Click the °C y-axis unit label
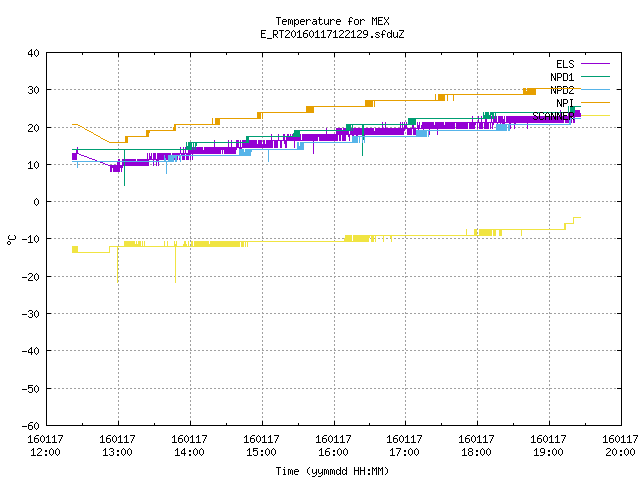Screen dimensions: 640x480 pyautogui.click(x=11, y=240)
